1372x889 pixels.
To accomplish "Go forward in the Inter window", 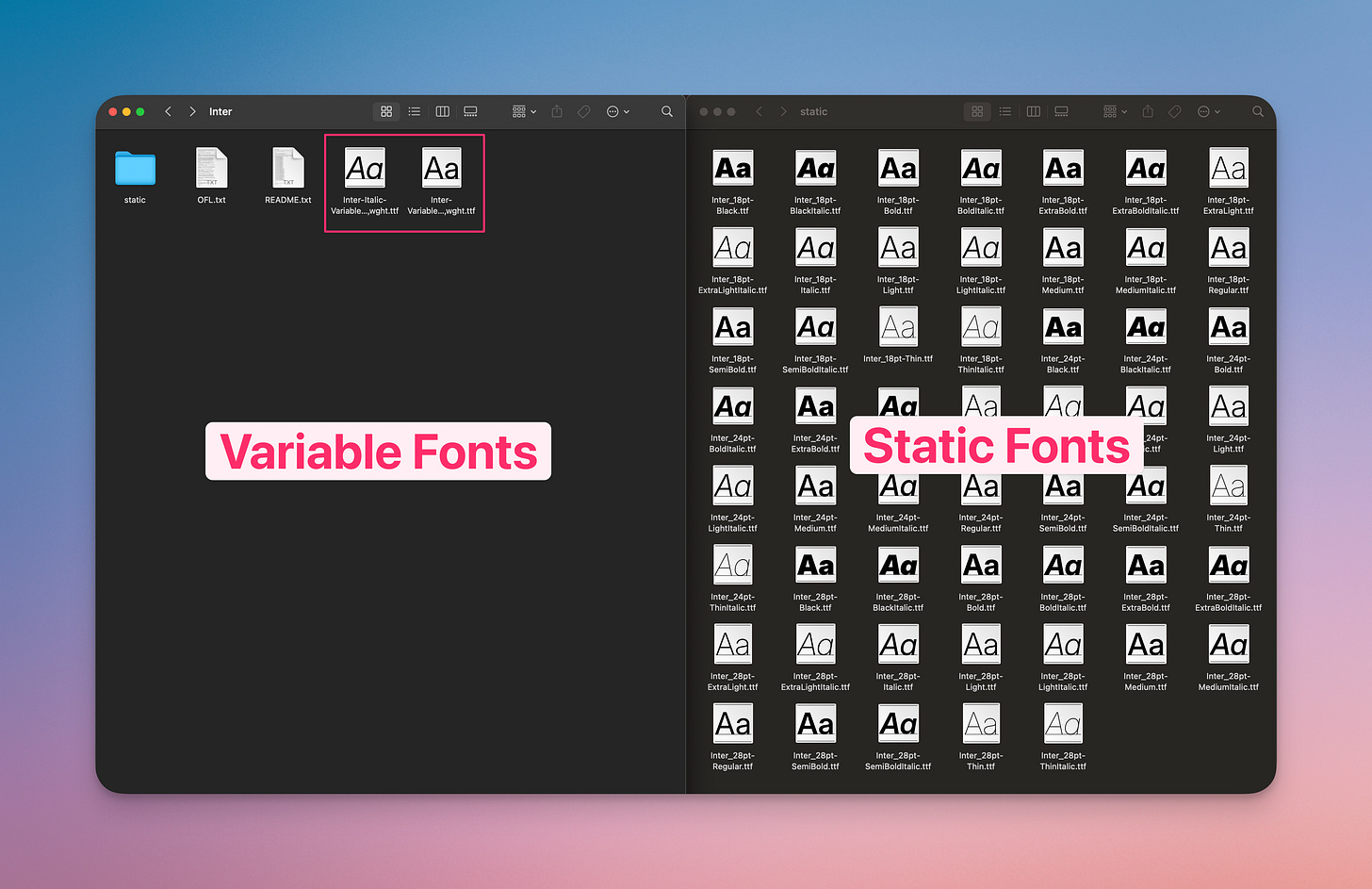I will coord(192,111).
